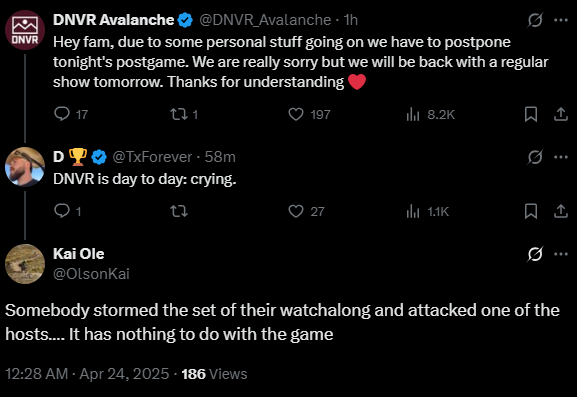Image resolution: width=577 pixels, height=397 pixels.
Task: Open the 12:28 AM Apr 24, 2025 timestamp
Action: point(87,374)
